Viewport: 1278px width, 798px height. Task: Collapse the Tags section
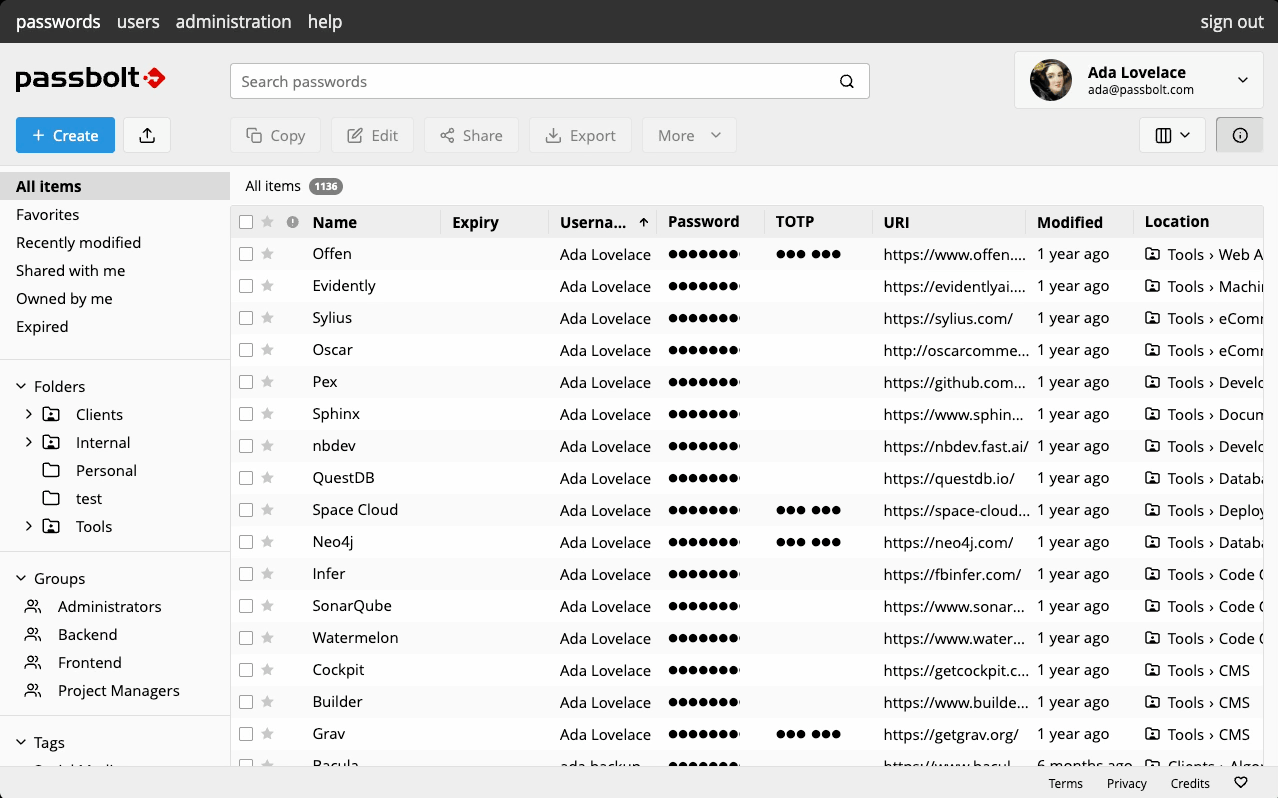coord(21,742)
